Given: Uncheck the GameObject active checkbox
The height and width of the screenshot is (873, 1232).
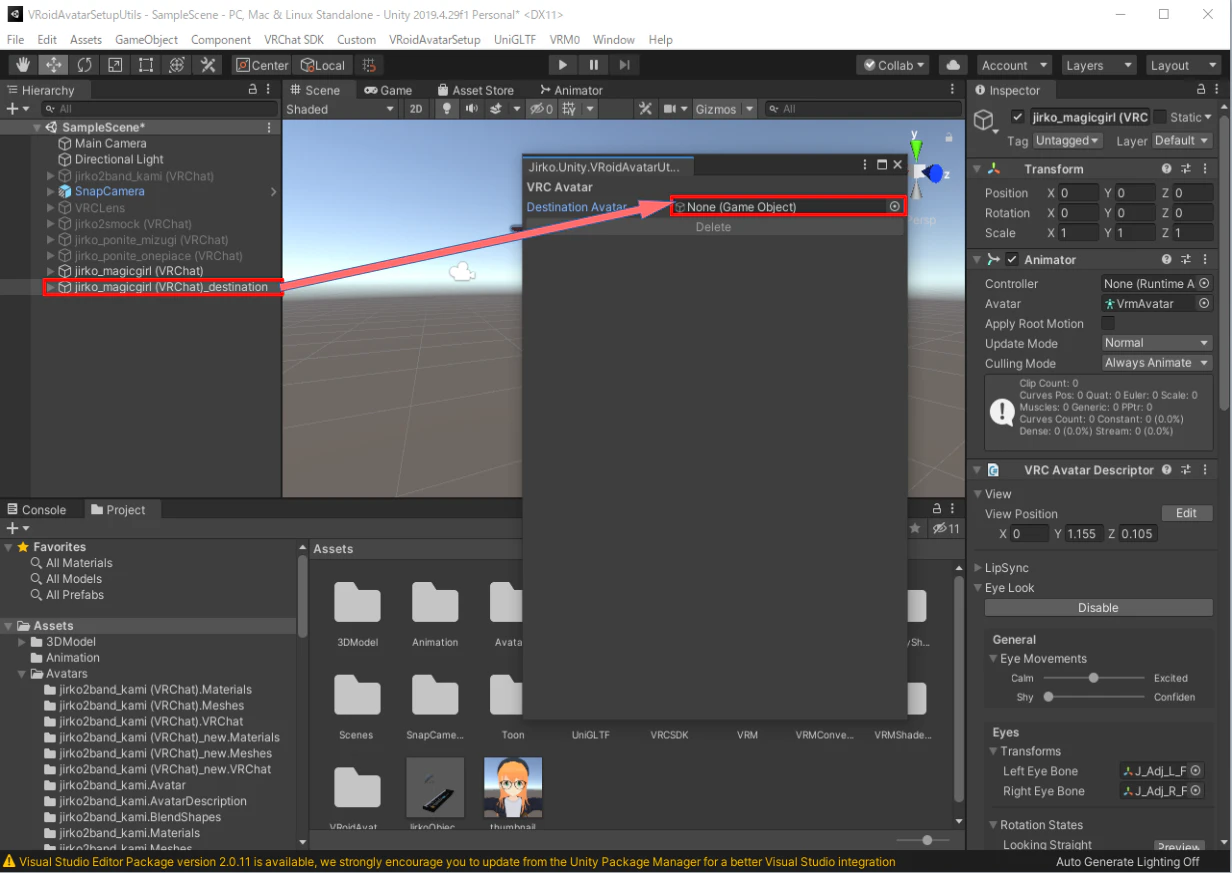Looking at the screenshot, I should click(x=1018, y=117).
